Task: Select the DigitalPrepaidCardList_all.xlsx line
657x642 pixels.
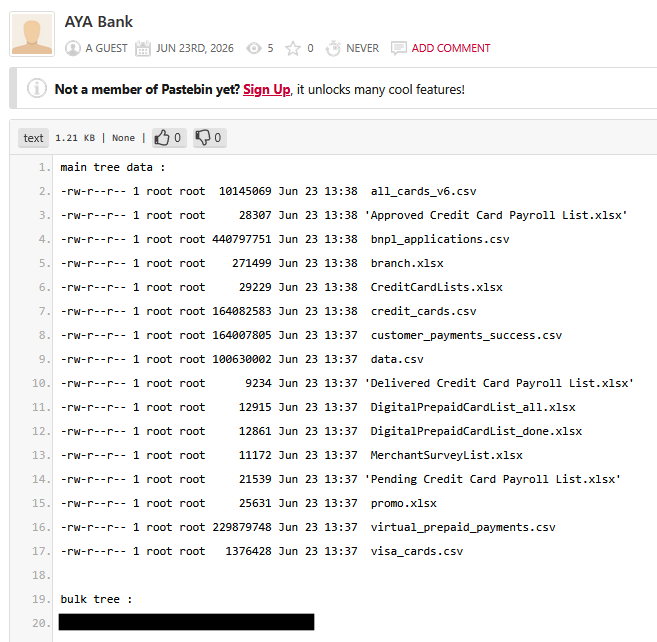Action: click(318, 407)
